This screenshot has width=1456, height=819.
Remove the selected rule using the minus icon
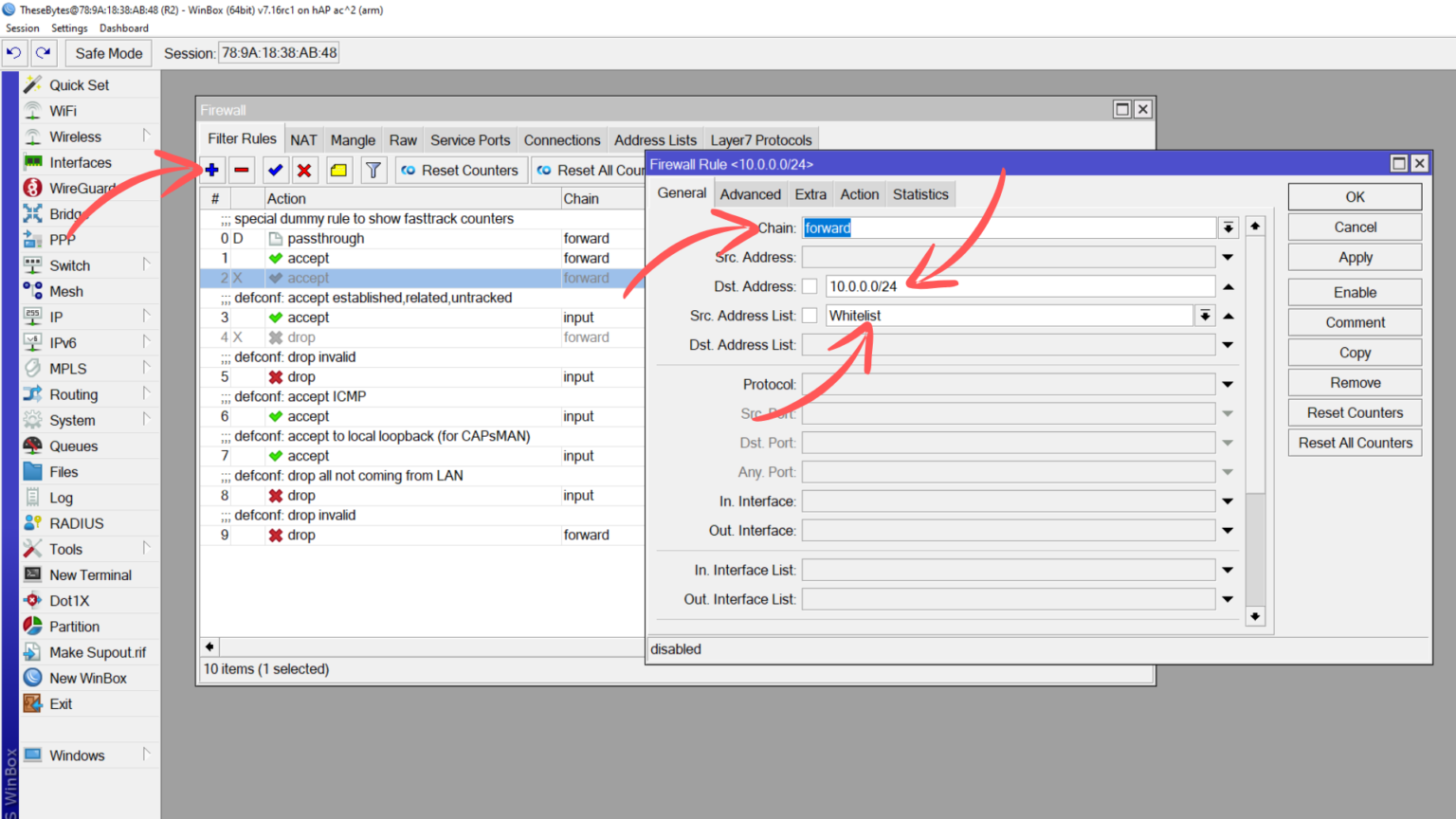click(x=243, y=170)
